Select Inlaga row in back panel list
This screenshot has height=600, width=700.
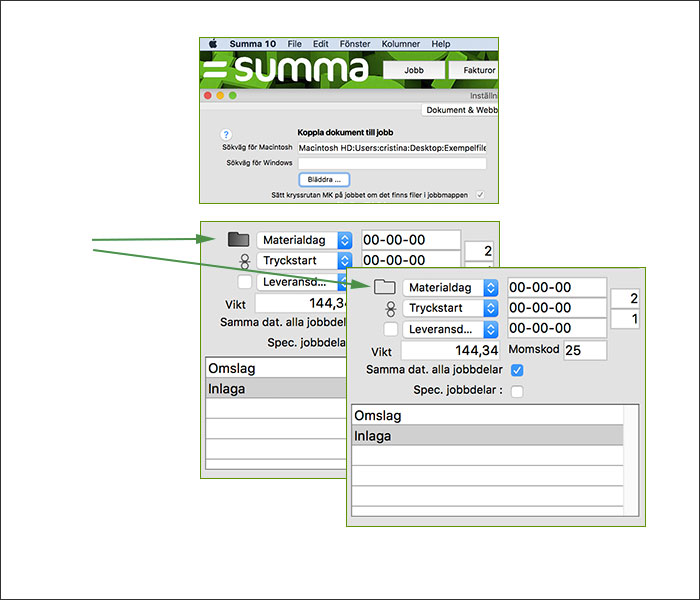[x=276, y=389]
